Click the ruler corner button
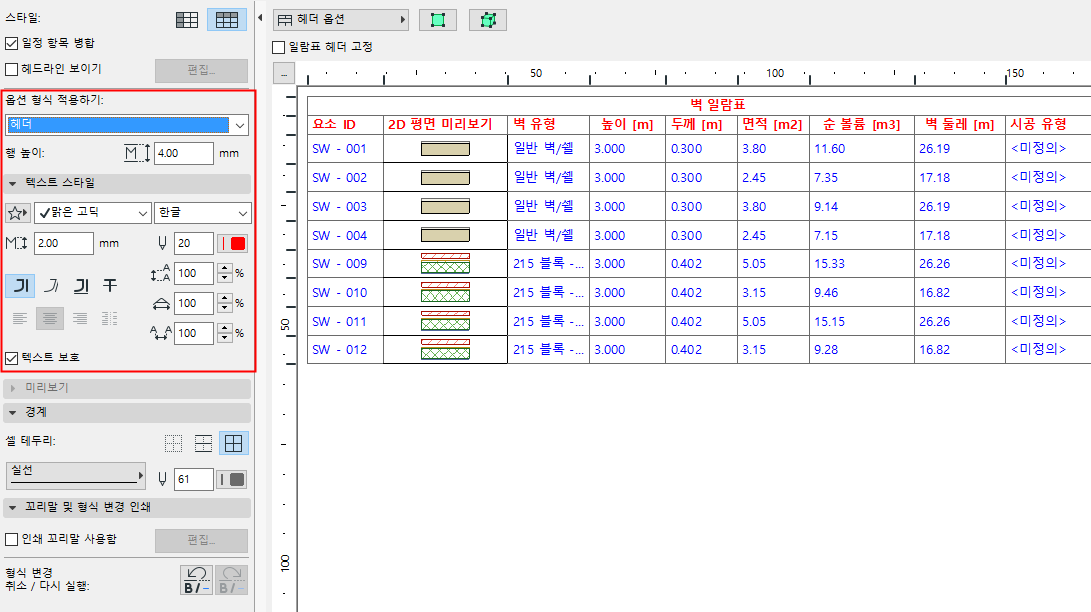The height and width of the screenshot is (612, 1091). [284, 73]
